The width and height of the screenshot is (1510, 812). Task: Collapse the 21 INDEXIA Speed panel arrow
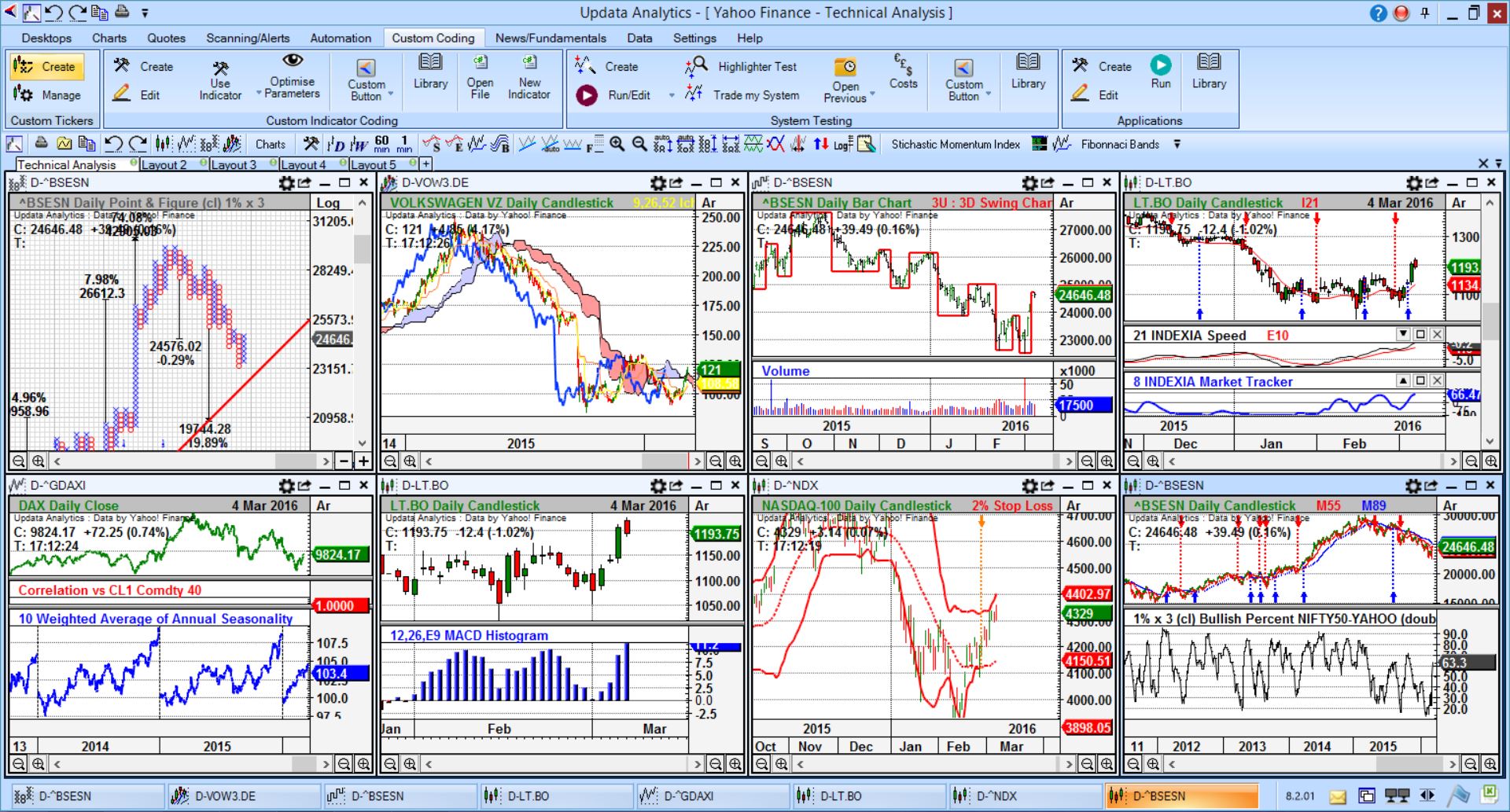1402,334
